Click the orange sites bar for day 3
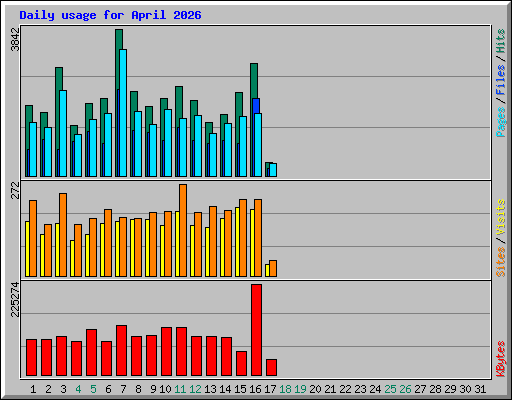512x400 pixels. click(63, 235)
